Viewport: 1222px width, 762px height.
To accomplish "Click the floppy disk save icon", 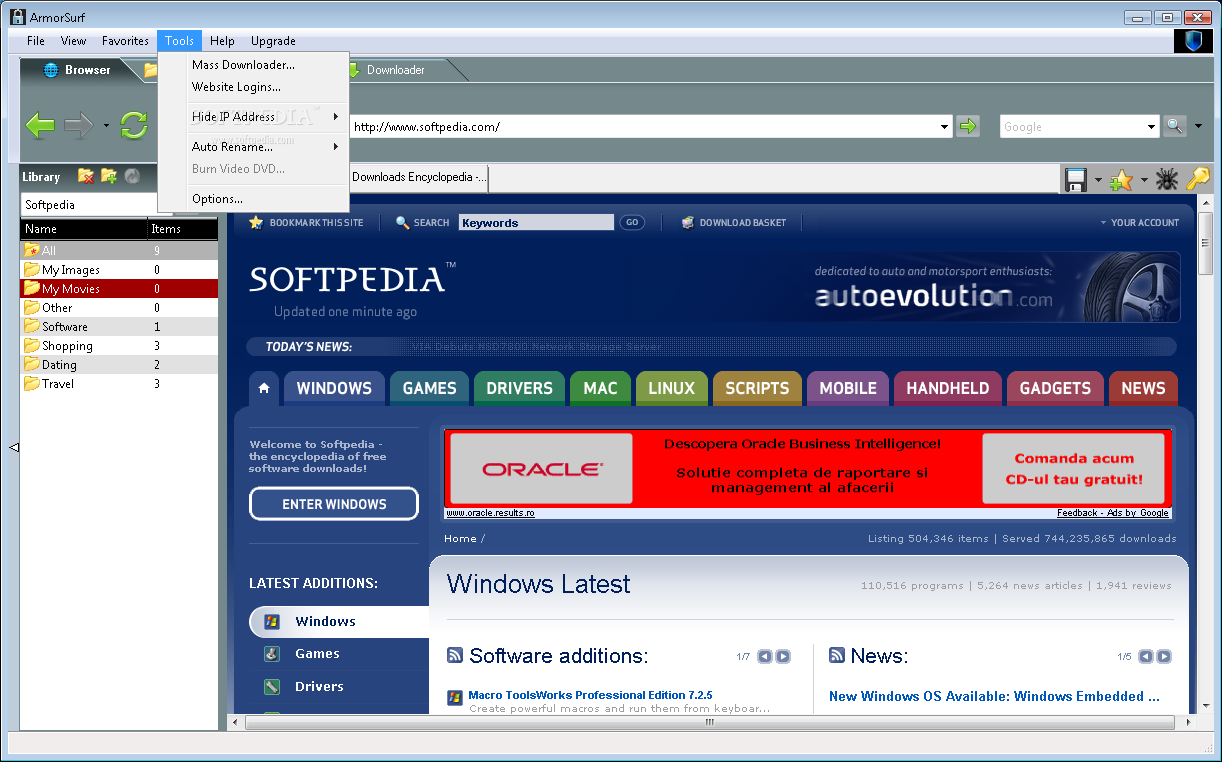I will point(1076,180).
